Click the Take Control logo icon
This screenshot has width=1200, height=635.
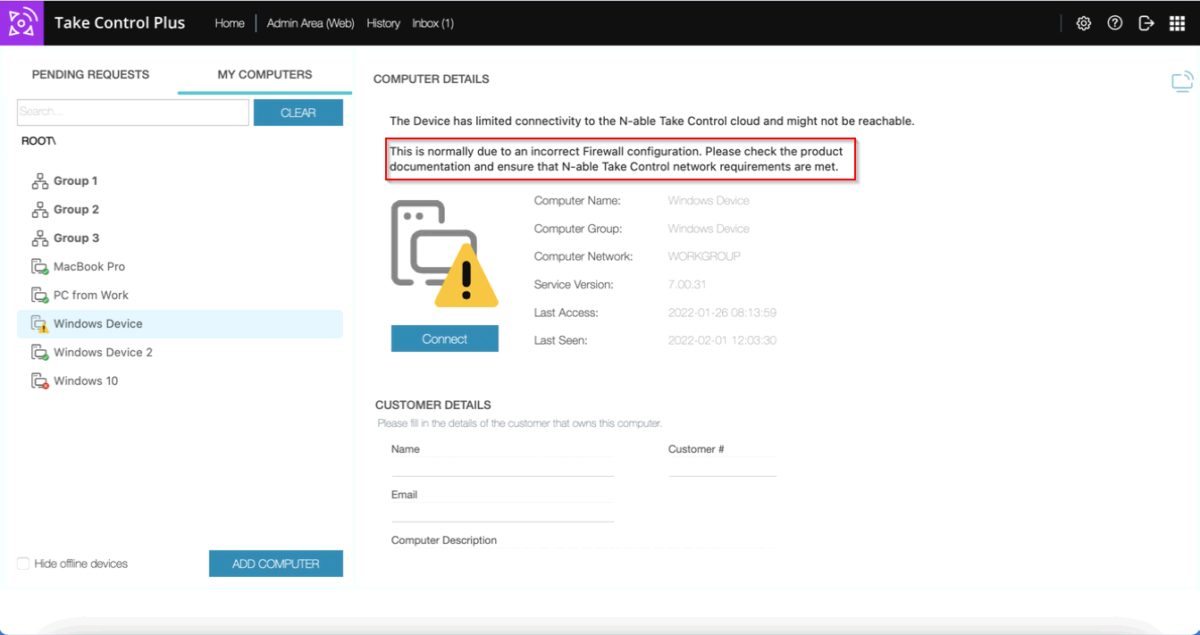(22, 23)
